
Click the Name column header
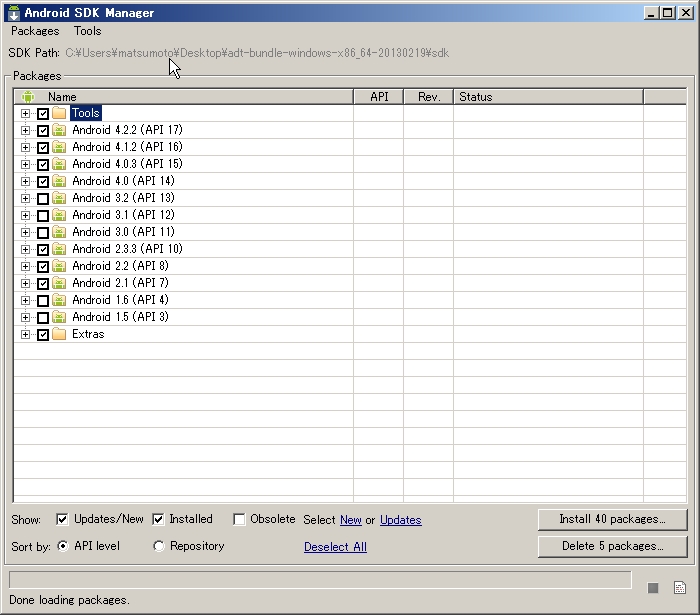tap(183, 96)
